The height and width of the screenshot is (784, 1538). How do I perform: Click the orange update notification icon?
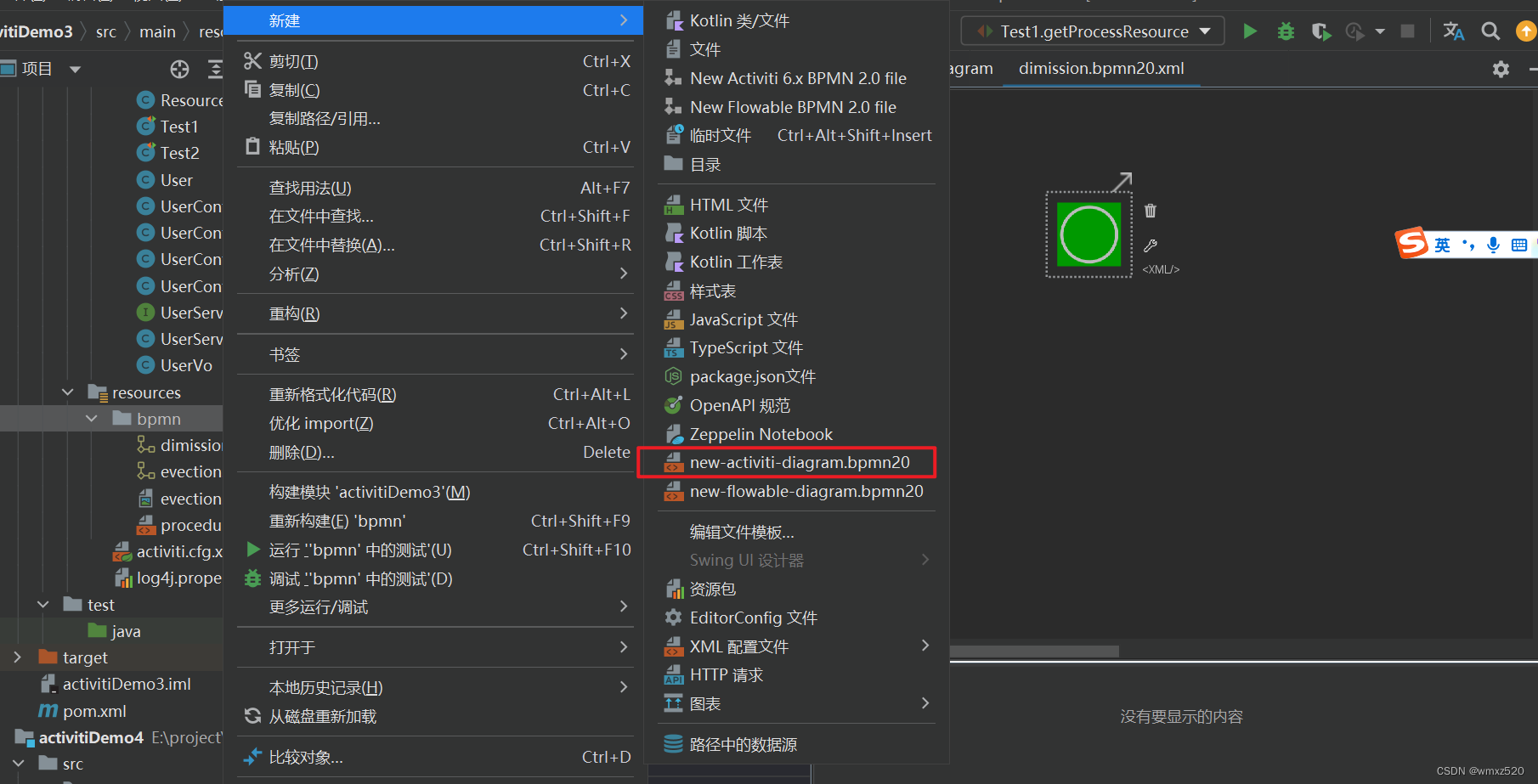point(1526,31)
